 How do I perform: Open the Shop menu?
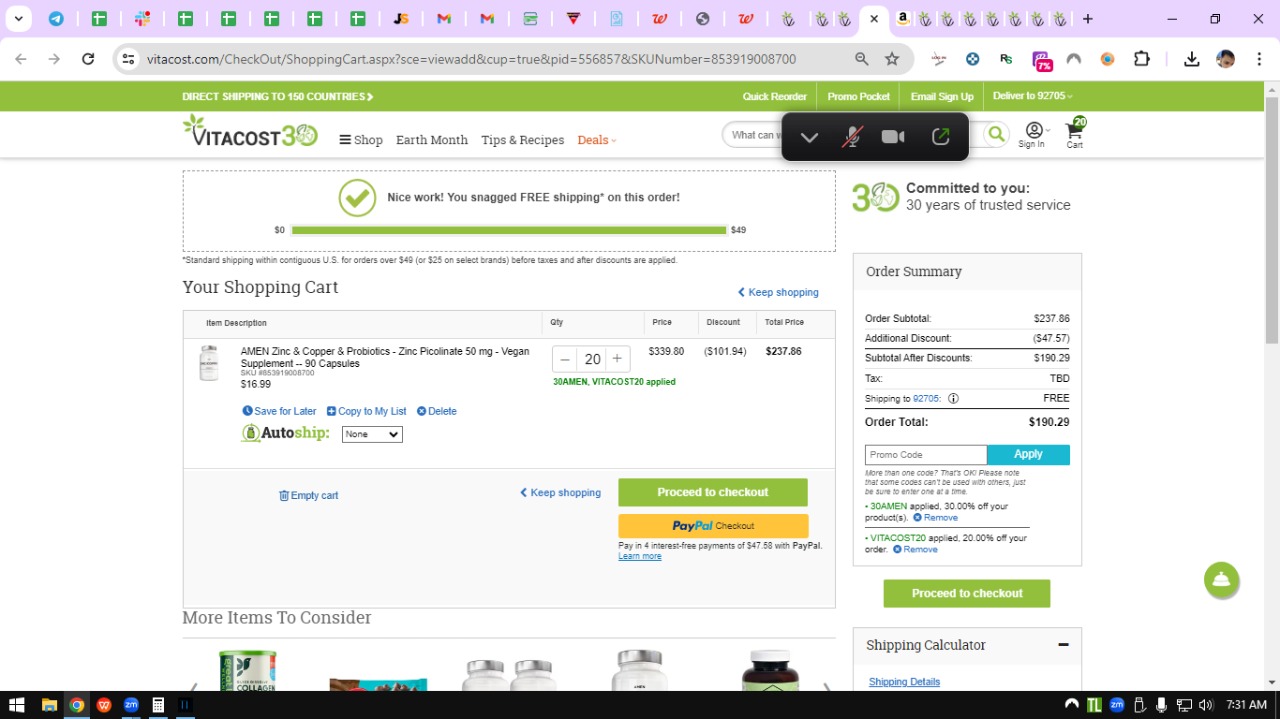(x=361, y=140)
